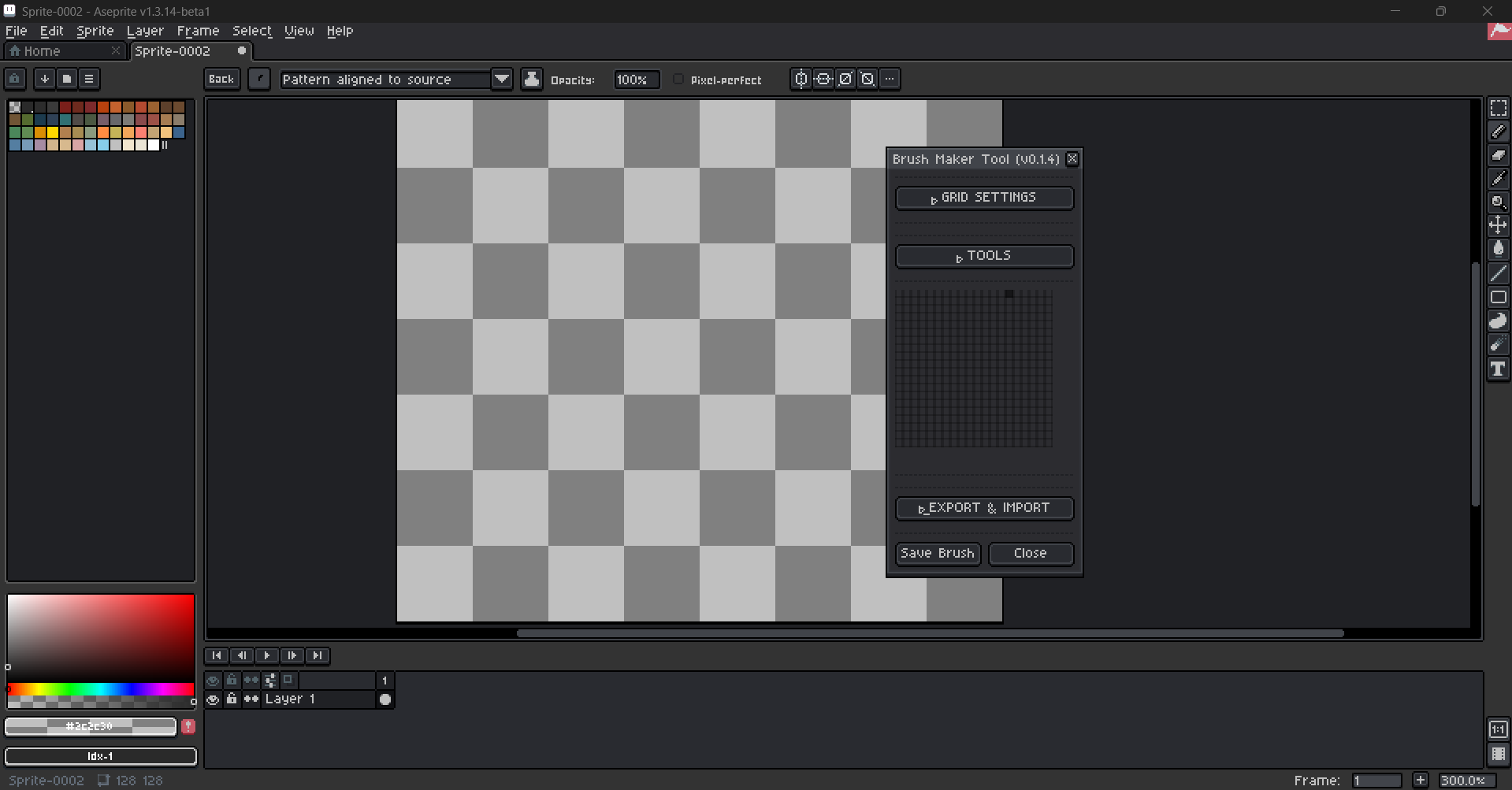
Task: Toggle onion skin in timeline header
Action: [x=288, y=680]
